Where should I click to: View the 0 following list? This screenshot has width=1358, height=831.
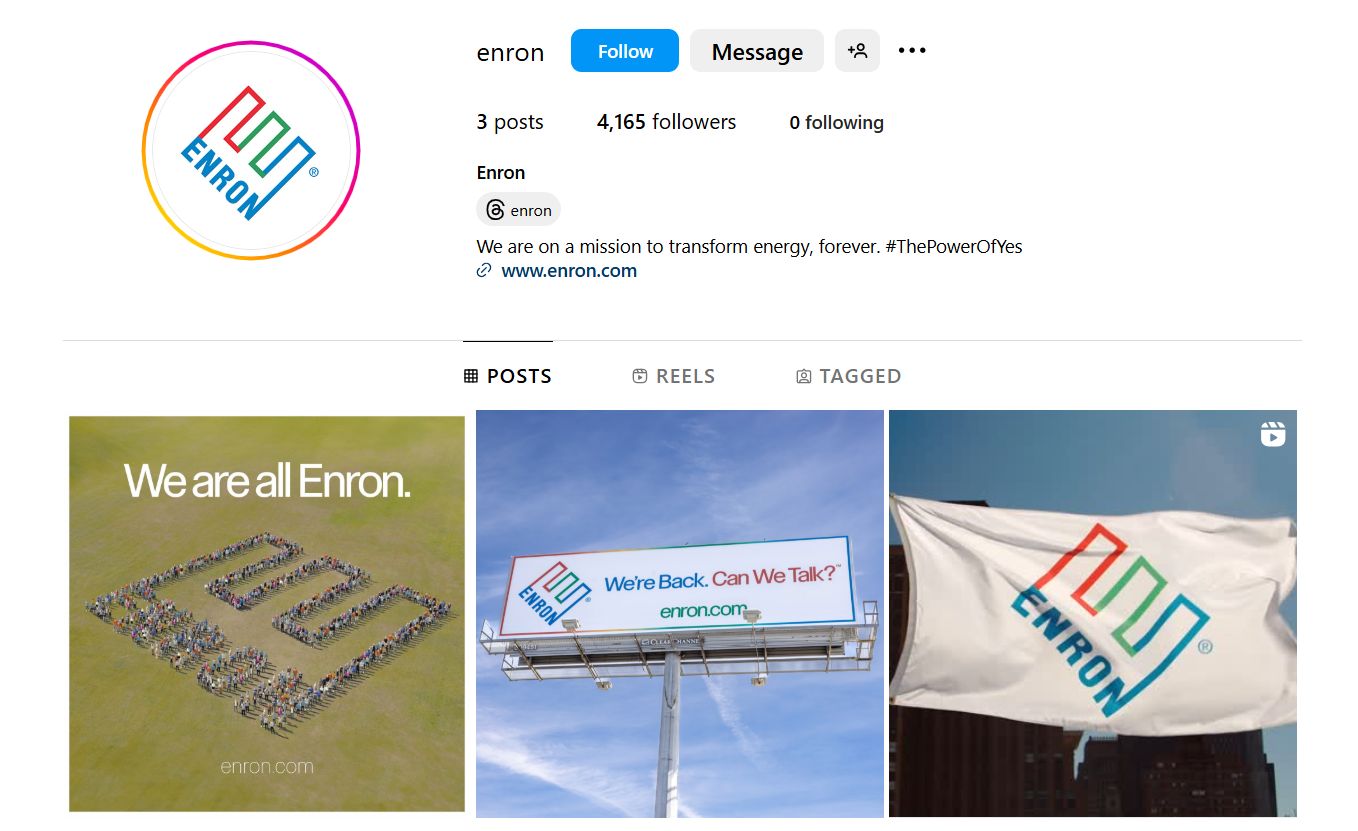[x=836, y=123]
